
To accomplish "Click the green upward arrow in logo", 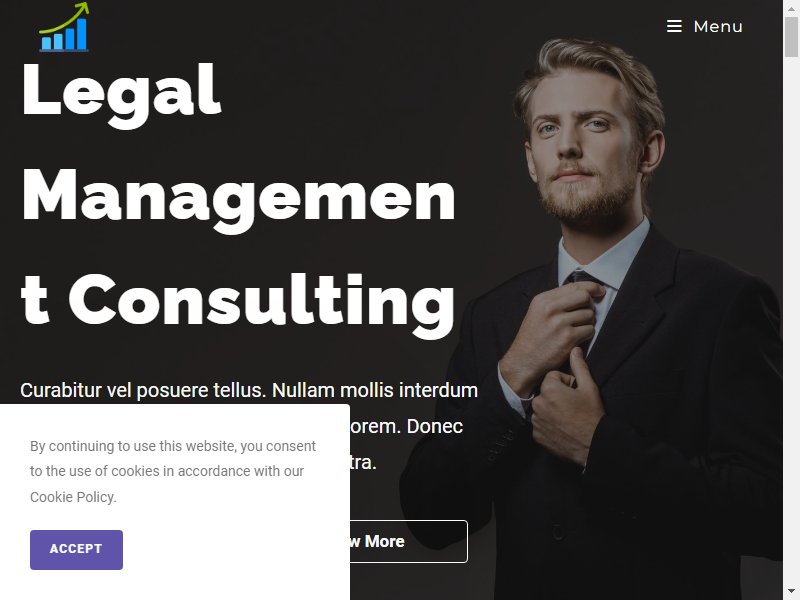I will (x=65, y=17).
